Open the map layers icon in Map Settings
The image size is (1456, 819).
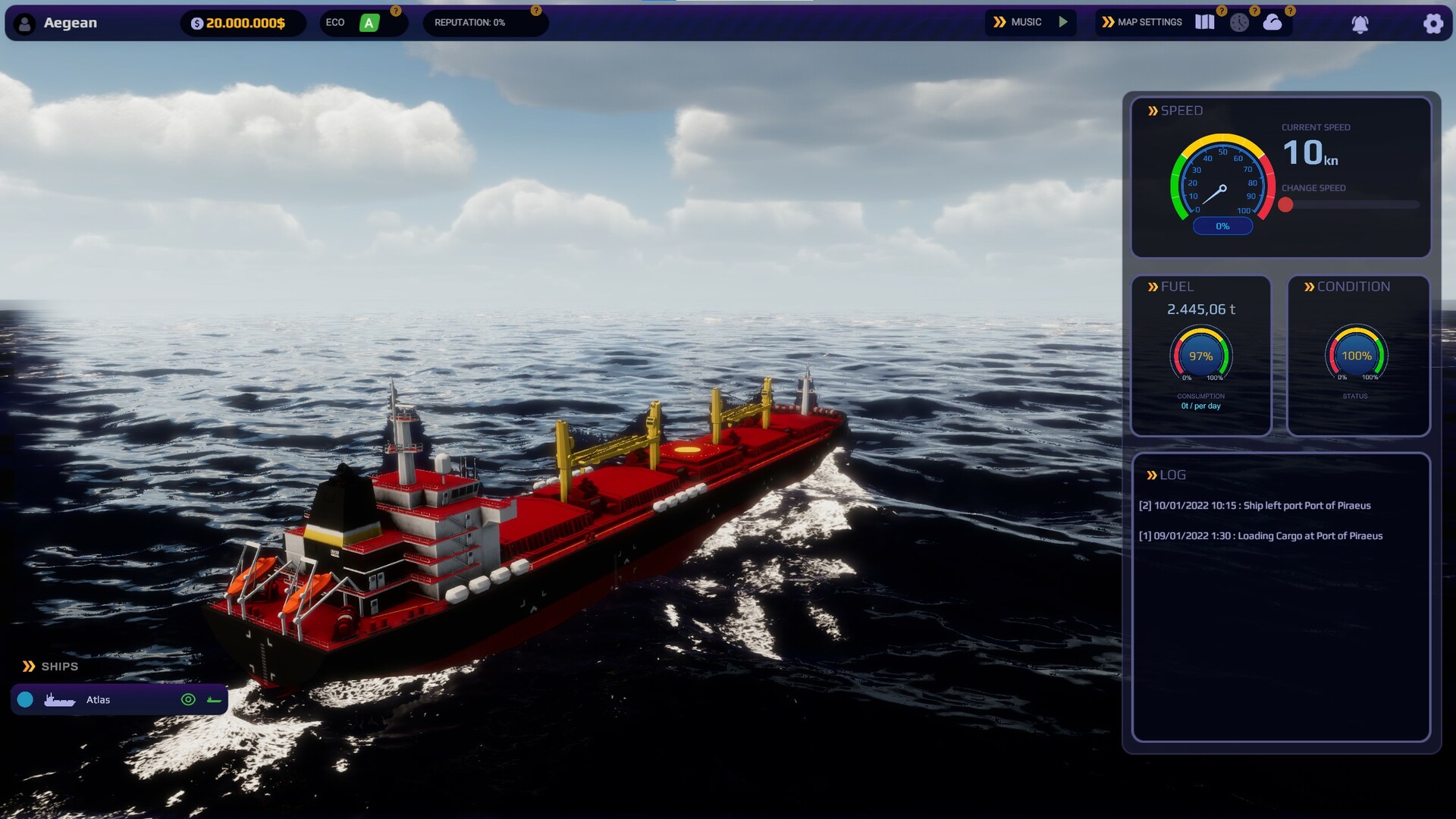point(1203,22)
